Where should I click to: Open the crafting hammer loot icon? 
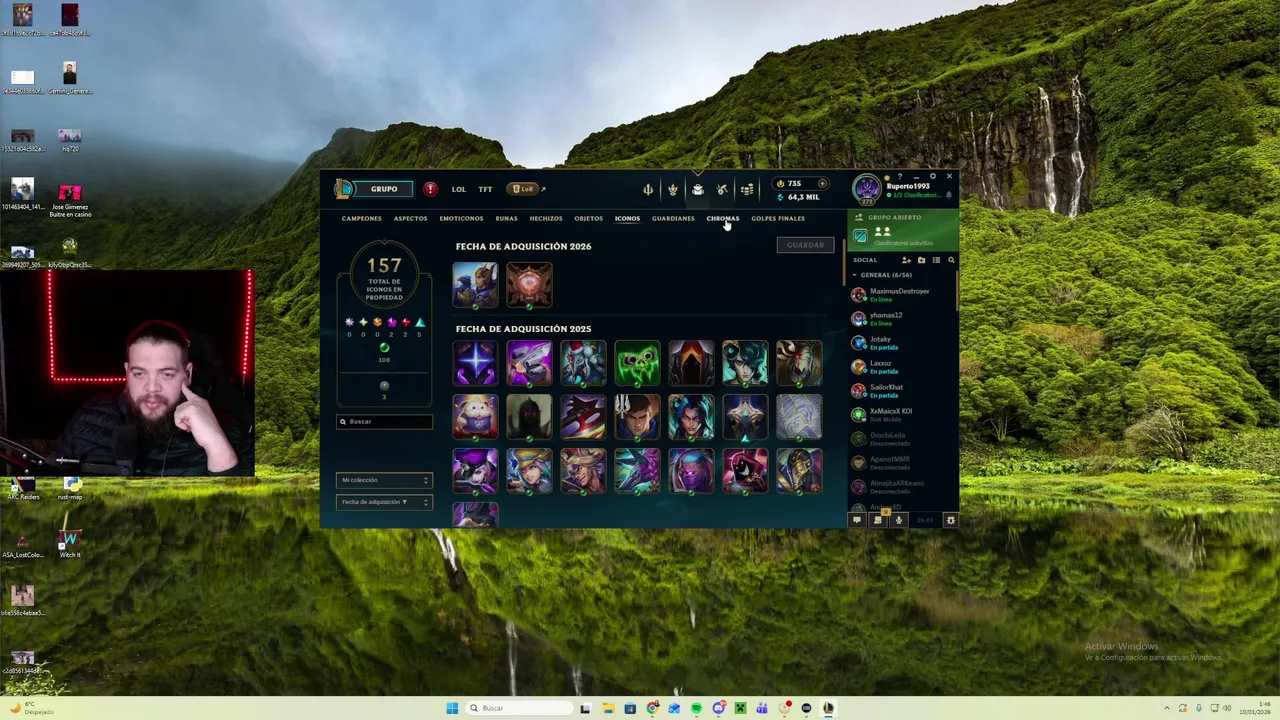(x=722, y=189)
